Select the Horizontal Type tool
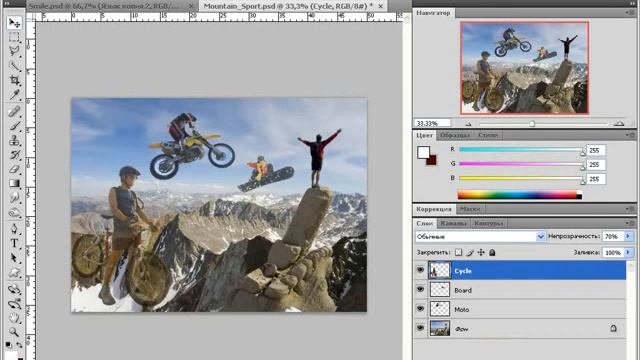The image size is (640, 360). pos(14,243)
